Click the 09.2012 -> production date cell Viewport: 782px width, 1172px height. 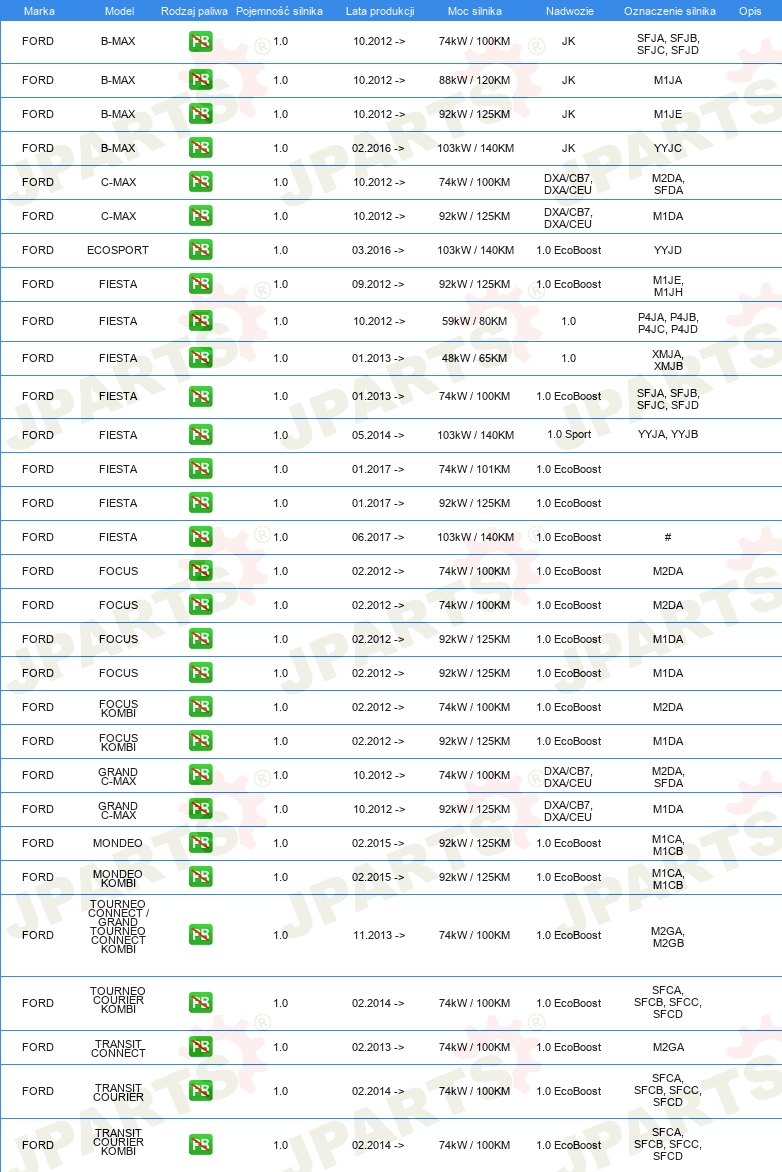click(x=378, y=285)
